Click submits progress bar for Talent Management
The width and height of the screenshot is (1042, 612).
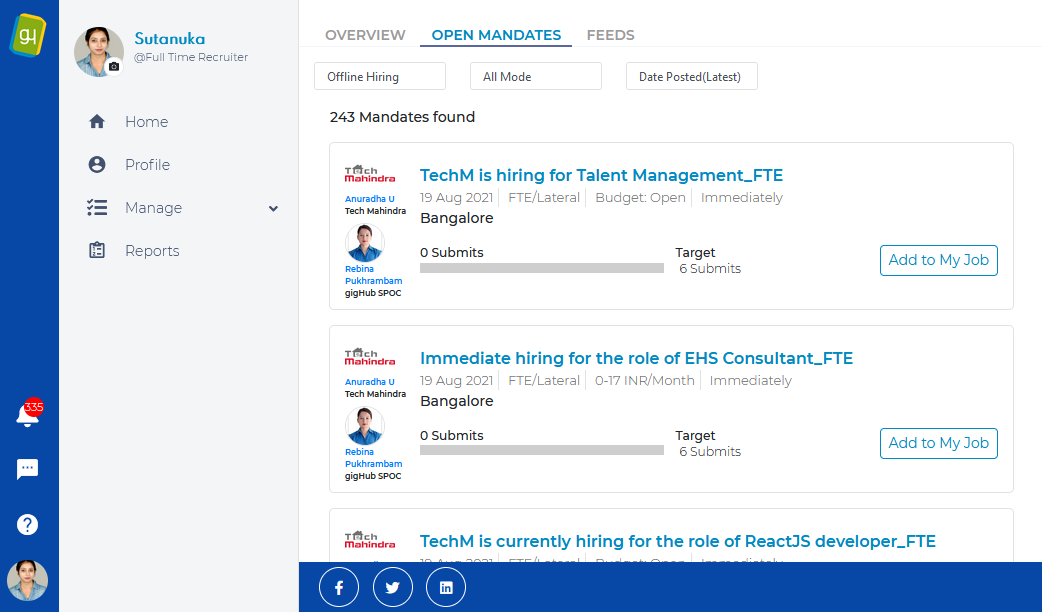541,268
